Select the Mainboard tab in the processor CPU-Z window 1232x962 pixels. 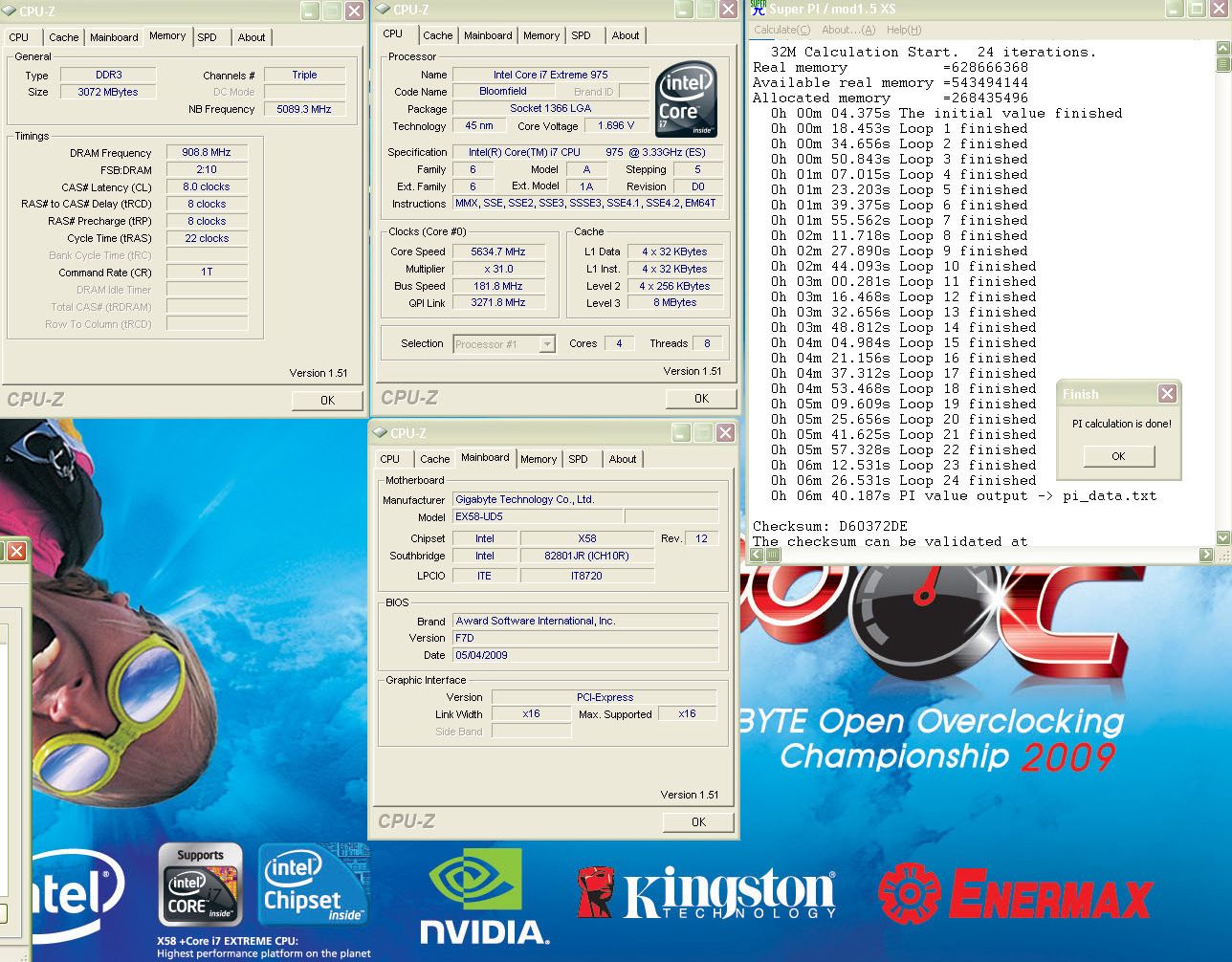pyautogui.click(x=488, y=35)
